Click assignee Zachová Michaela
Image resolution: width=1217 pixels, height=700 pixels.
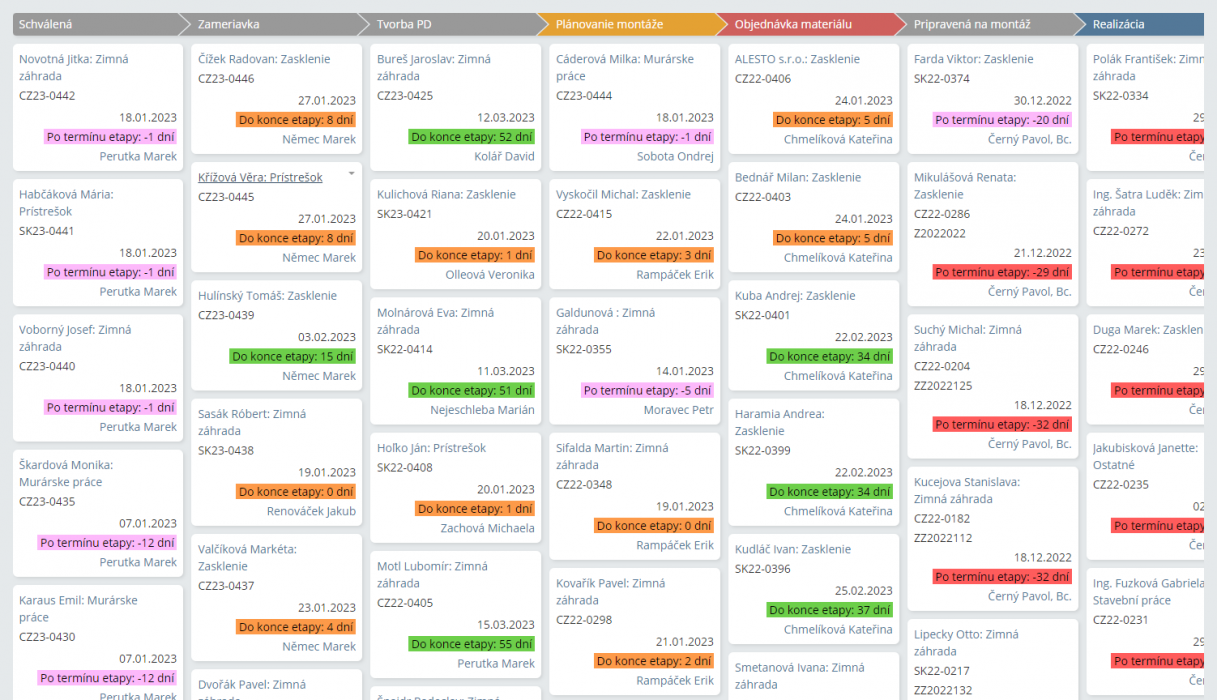click(x=488, y=528)
